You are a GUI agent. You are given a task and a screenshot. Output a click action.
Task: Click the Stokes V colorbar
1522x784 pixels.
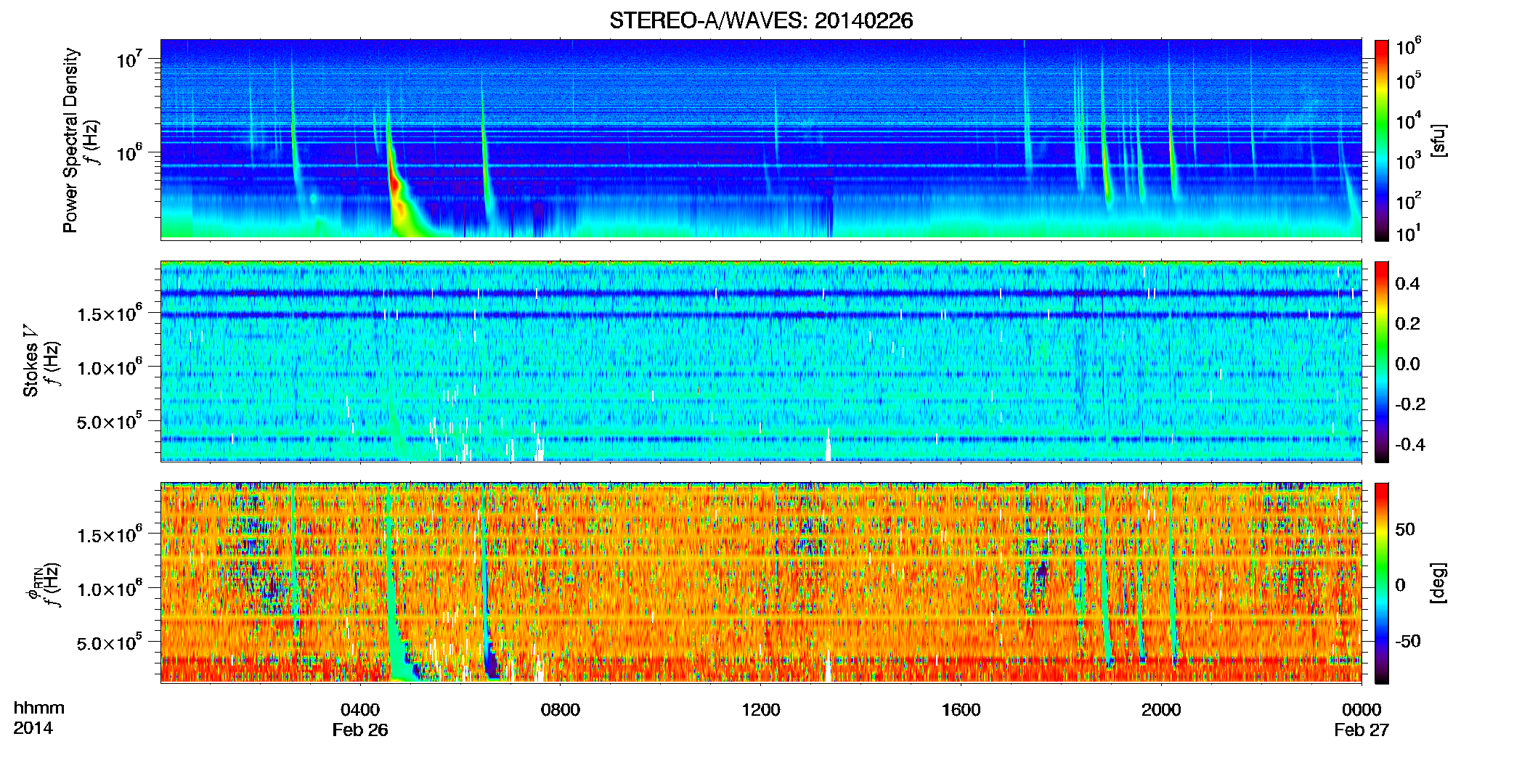(x=1382, y=362)
